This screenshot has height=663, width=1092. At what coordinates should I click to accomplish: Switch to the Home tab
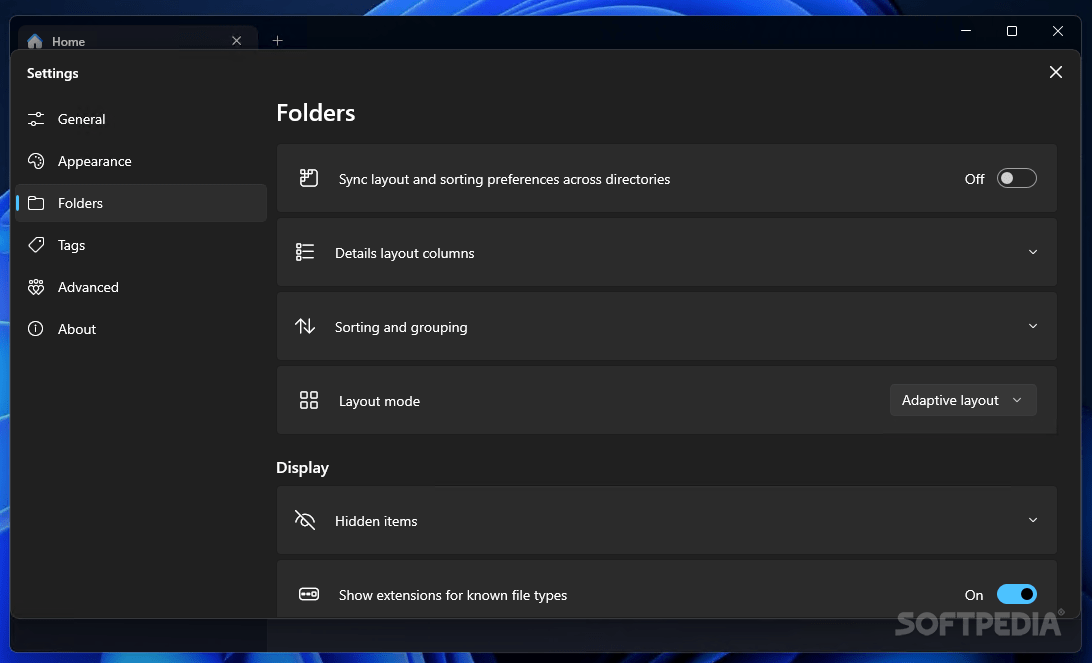pos(138,41)
